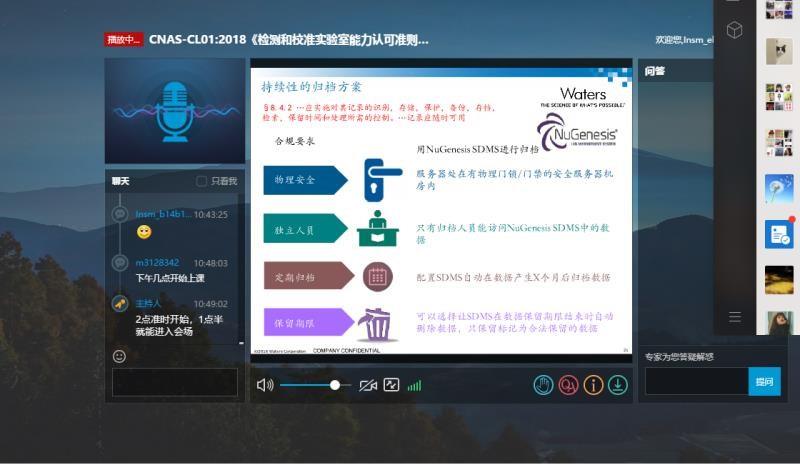Viewport: 800px width, 465px height.
Task: Open the hamburger menu in sidebar
Action: pyautogui.click(x=735, y=317)
